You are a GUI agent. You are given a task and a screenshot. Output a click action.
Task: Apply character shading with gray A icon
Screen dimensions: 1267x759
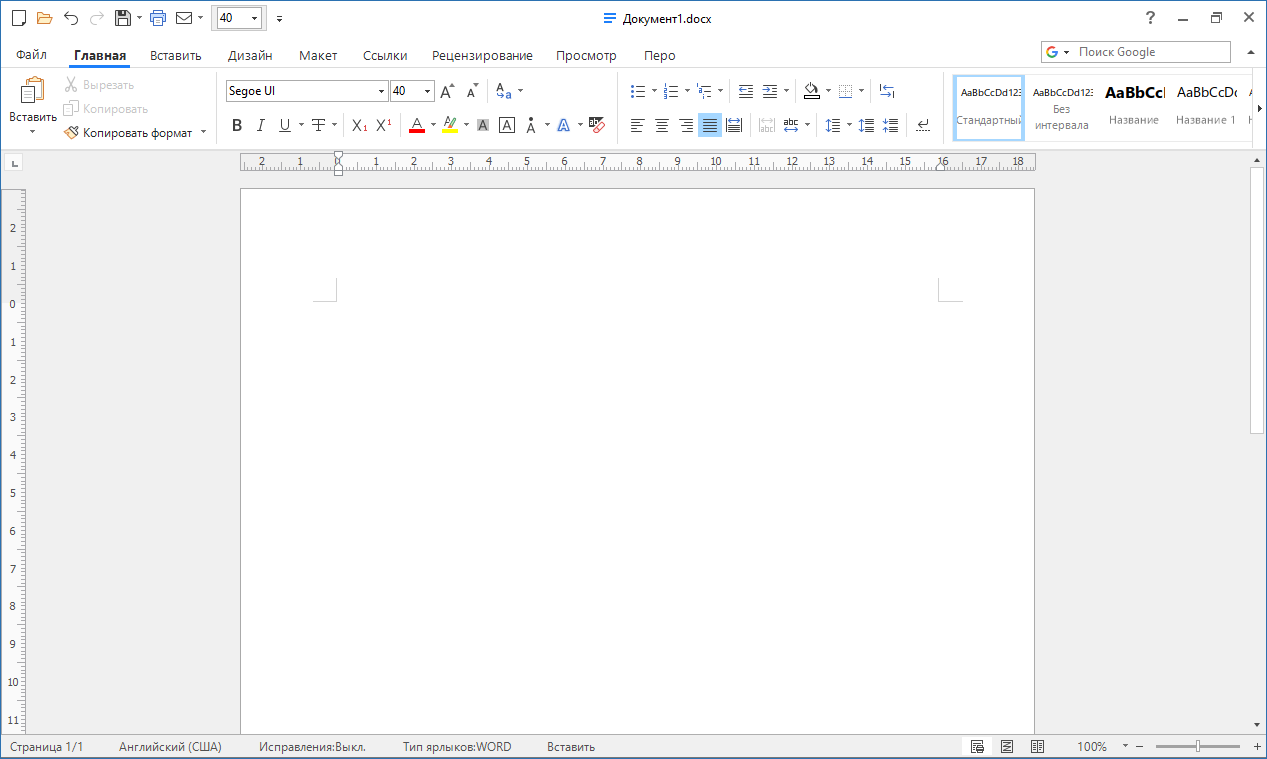click(483, 125)
